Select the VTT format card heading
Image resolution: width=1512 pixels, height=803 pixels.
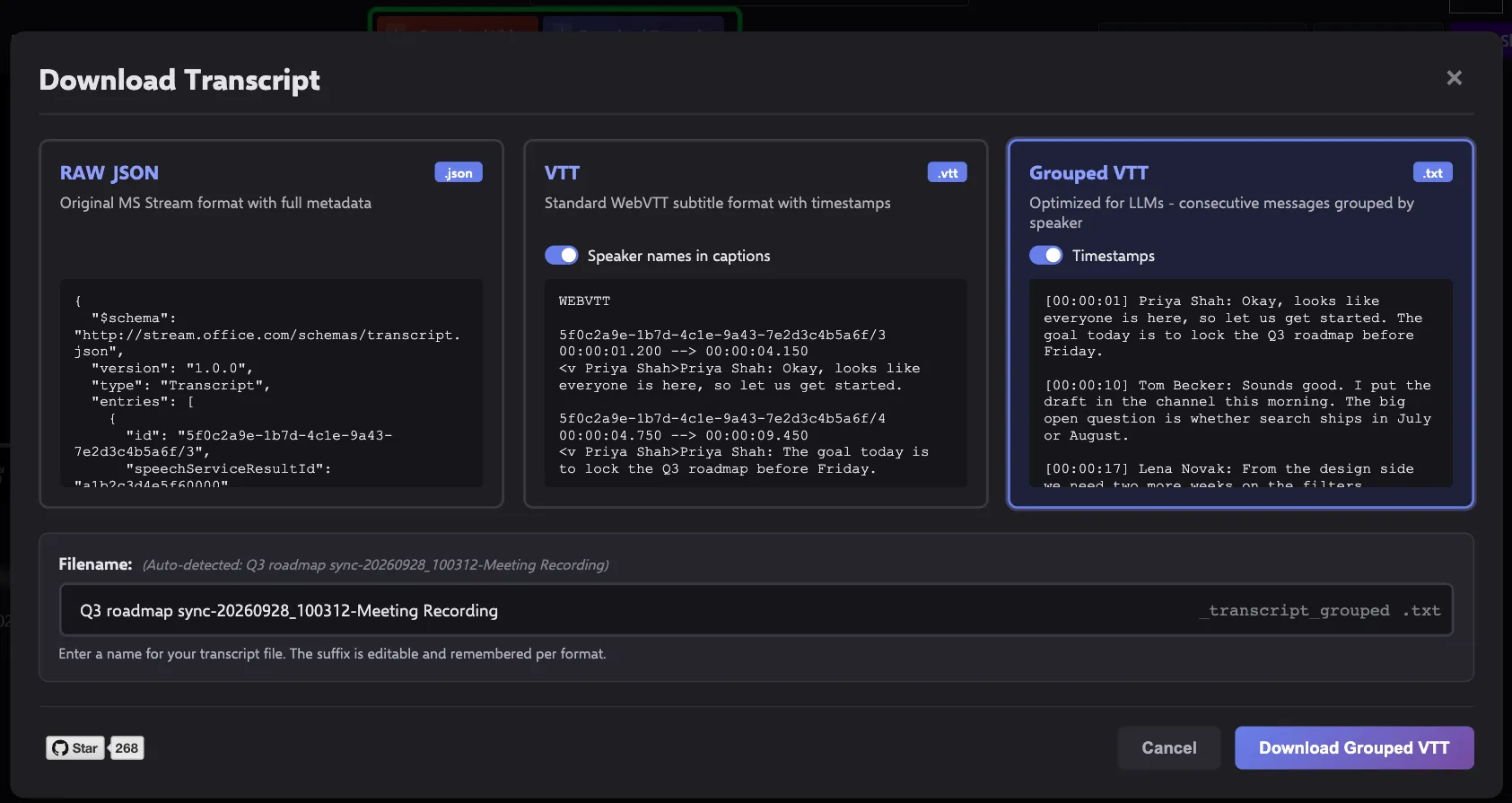pos(563,173)
